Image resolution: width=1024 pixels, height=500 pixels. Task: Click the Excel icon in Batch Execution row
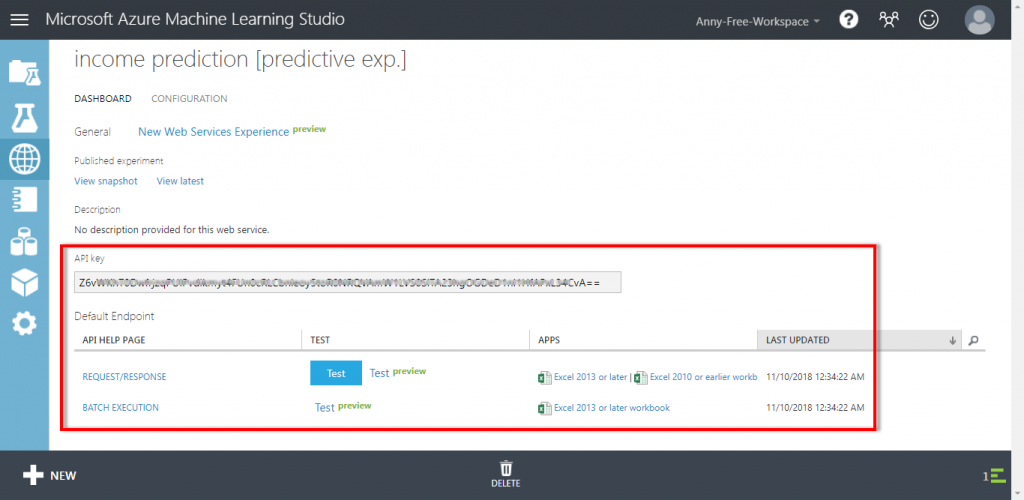(544, 408)
